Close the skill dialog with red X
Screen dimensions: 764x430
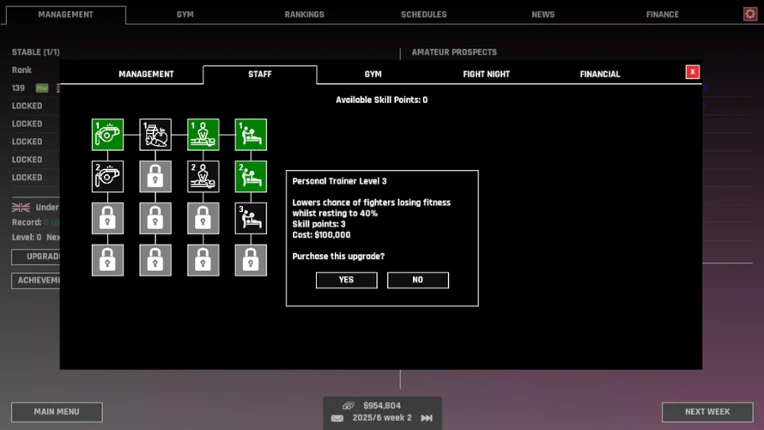692,72
